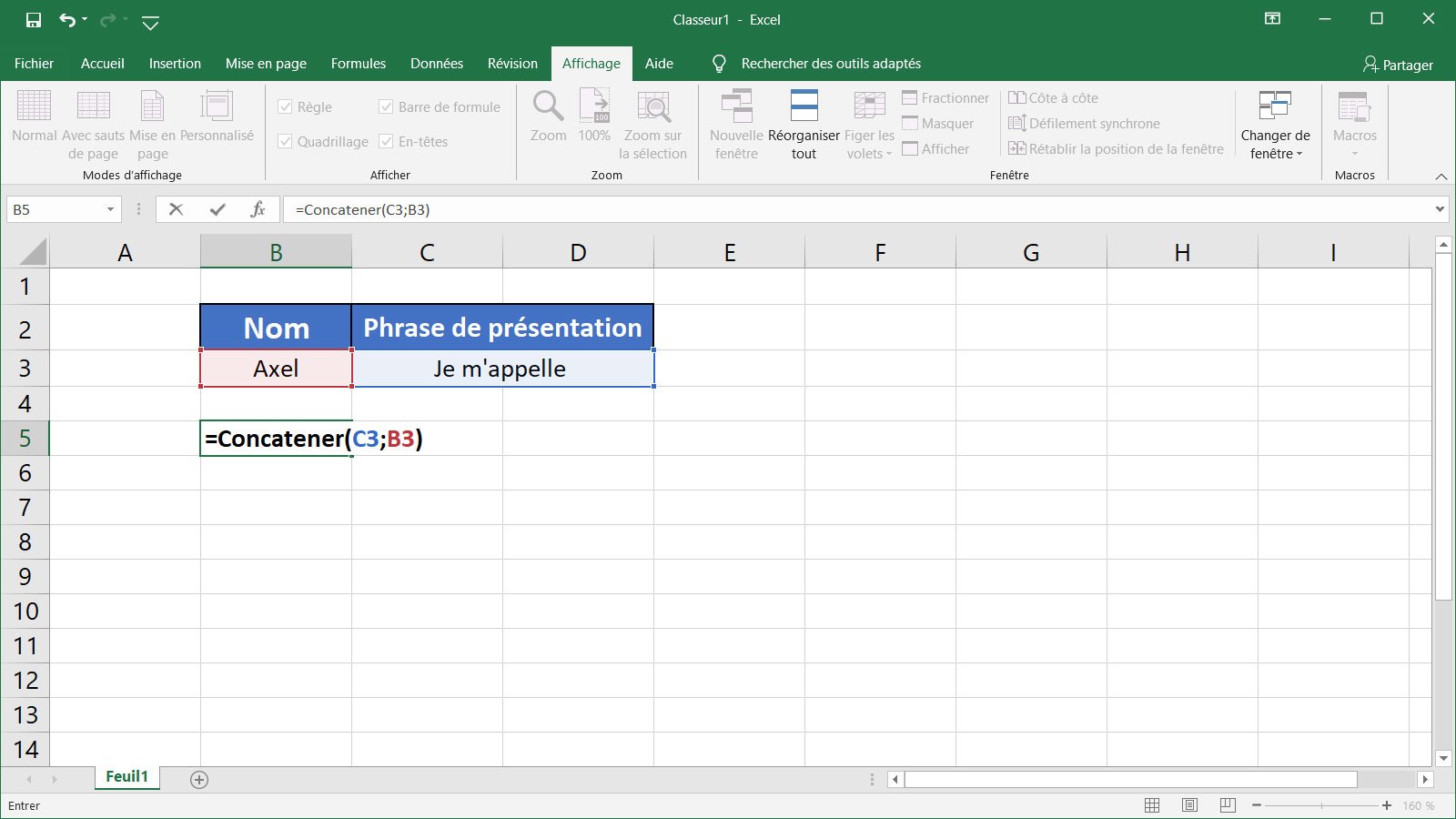
Task: Open the Name Box dropdown arrow
Action: point(110,209)
